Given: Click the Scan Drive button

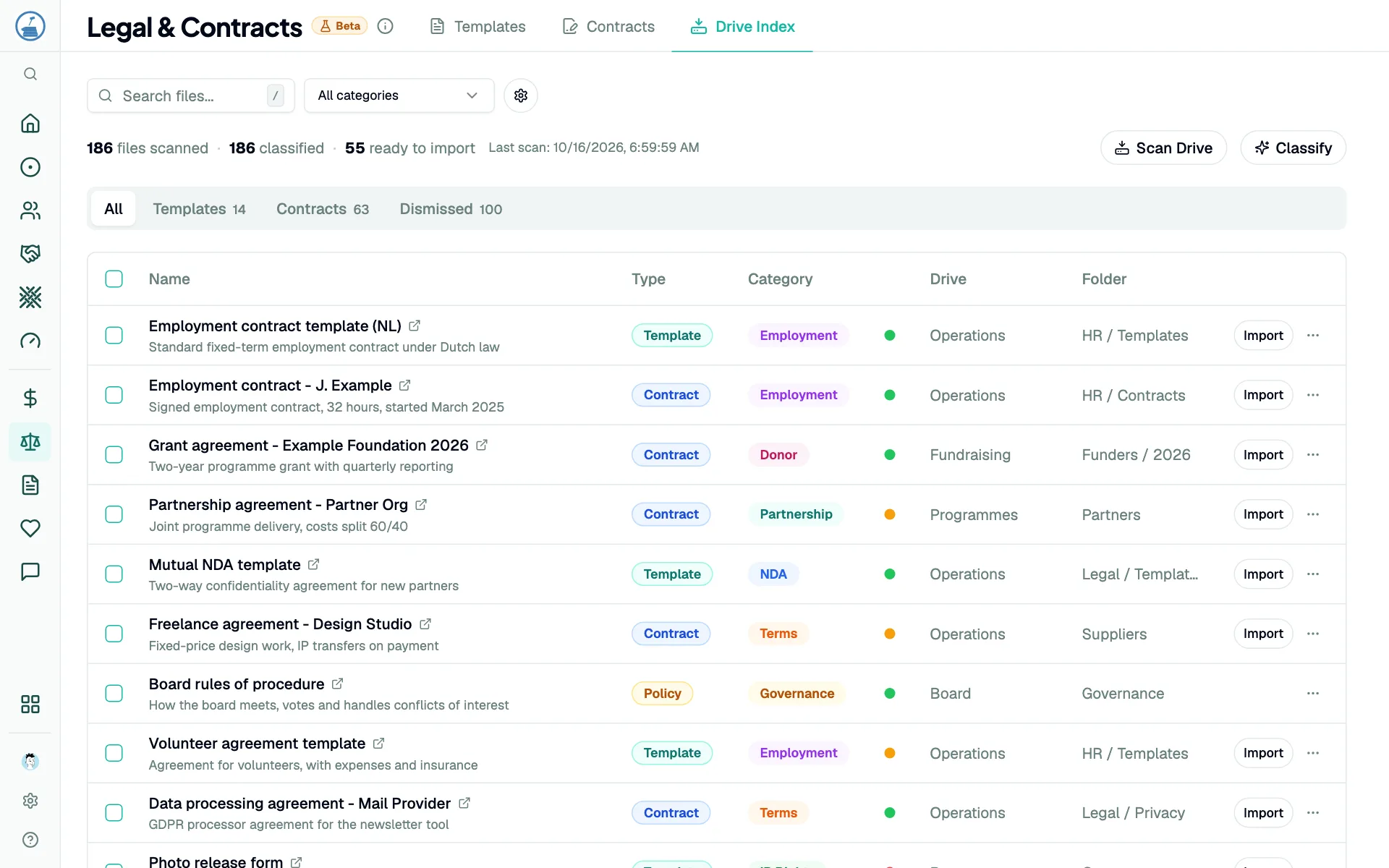Looking at the screenshot, I should click(1163, 148).
